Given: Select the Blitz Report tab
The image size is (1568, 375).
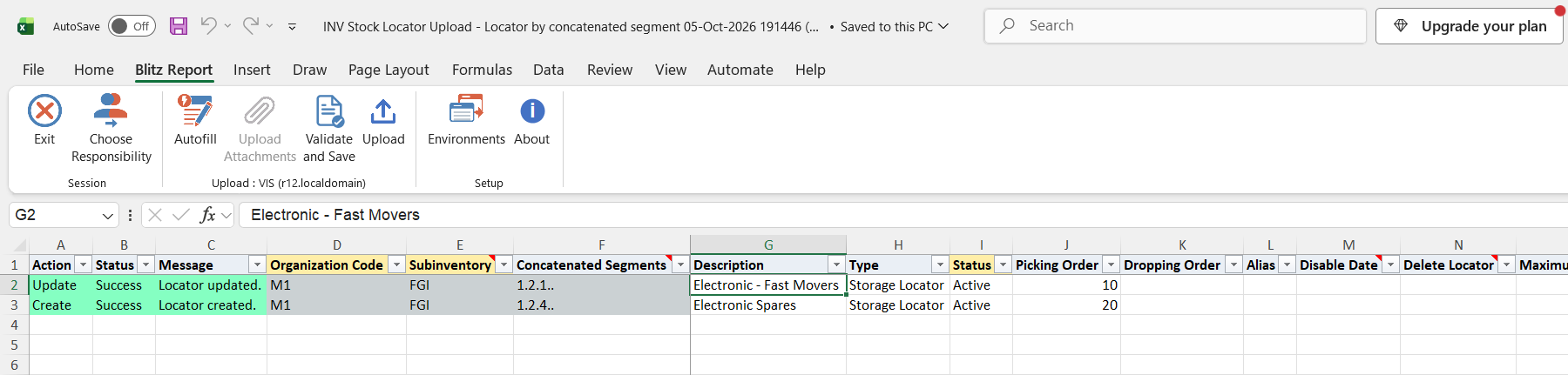Looking at the screenshot, I should [173, 70].
